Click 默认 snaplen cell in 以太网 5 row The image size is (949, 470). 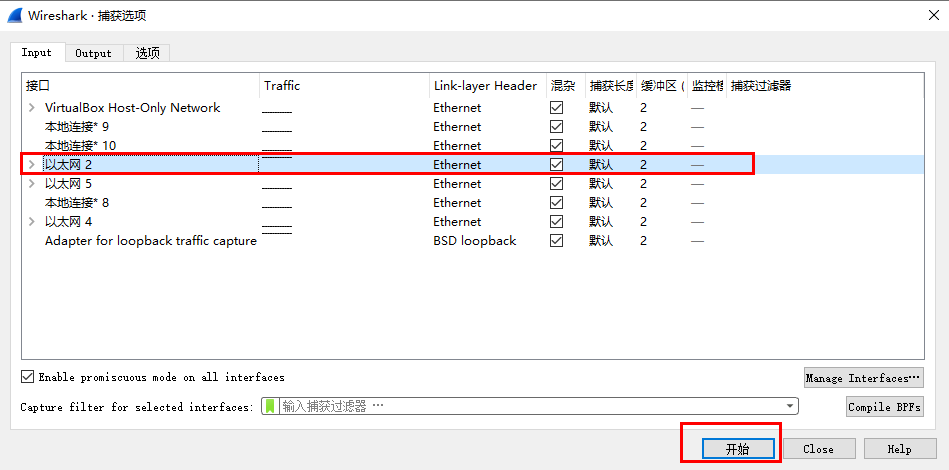tap(601, 184)
